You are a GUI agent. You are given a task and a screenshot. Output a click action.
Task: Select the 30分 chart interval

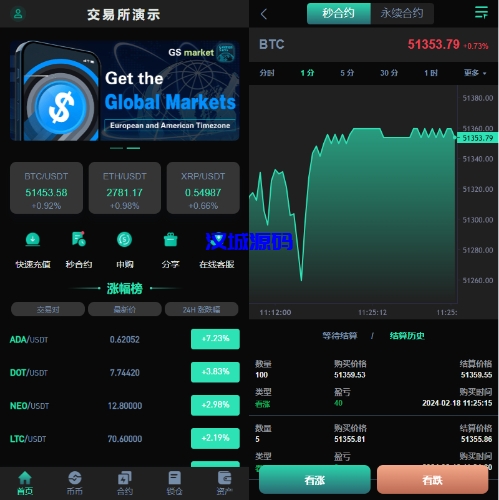coord(389,73)
